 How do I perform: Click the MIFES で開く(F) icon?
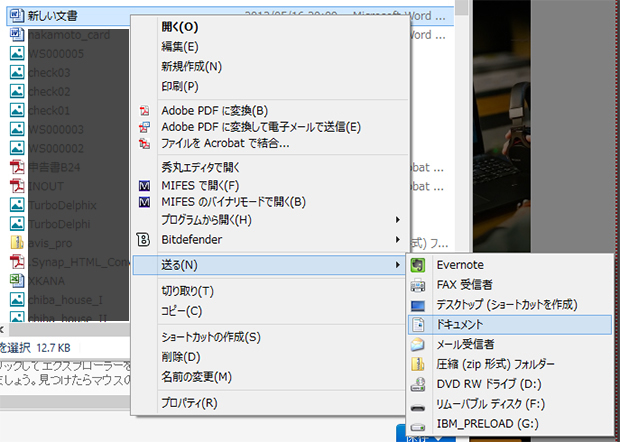[x=144, y=185]
